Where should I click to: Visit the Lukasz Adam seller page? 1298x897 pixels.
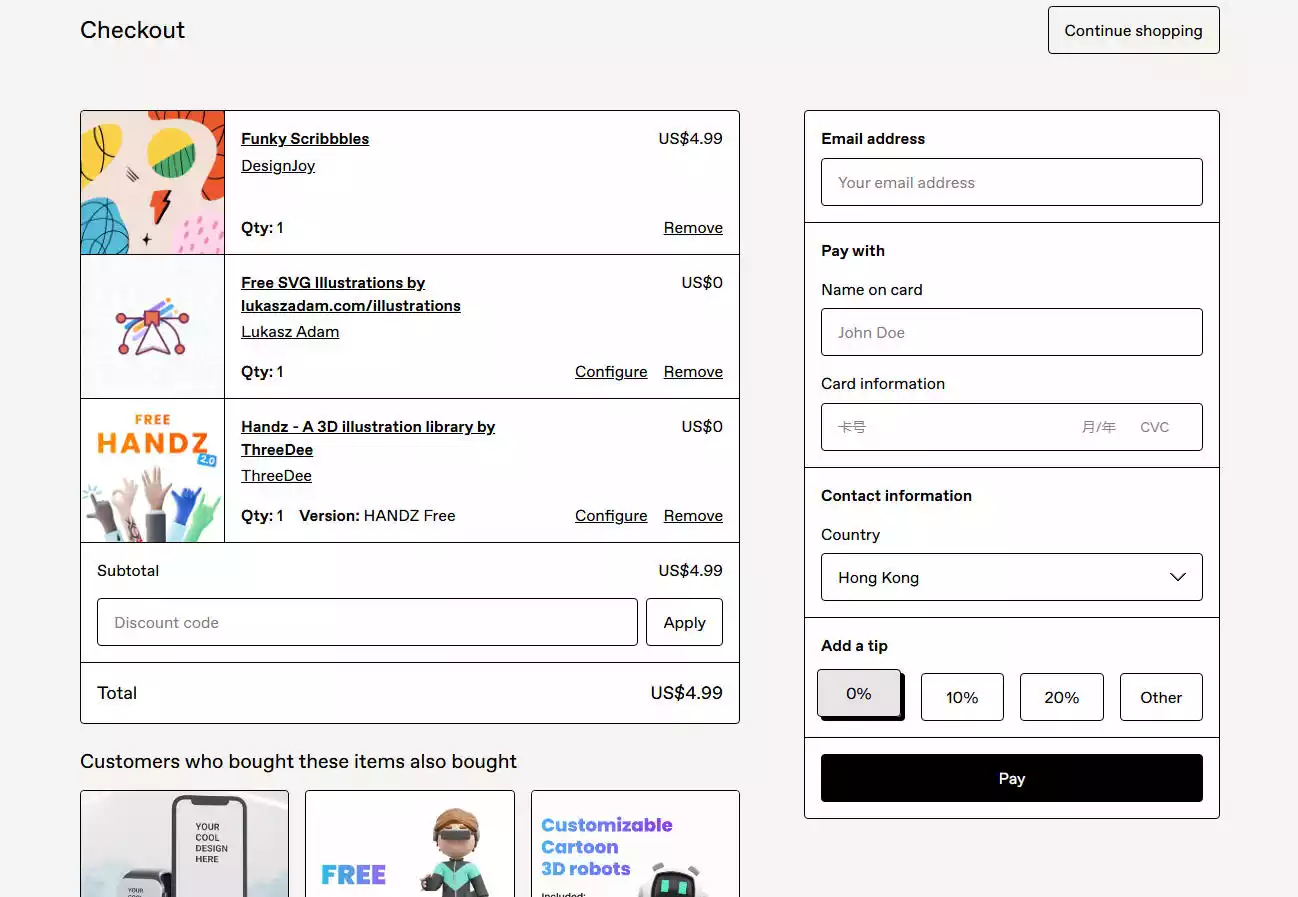[x=290, y=332]
